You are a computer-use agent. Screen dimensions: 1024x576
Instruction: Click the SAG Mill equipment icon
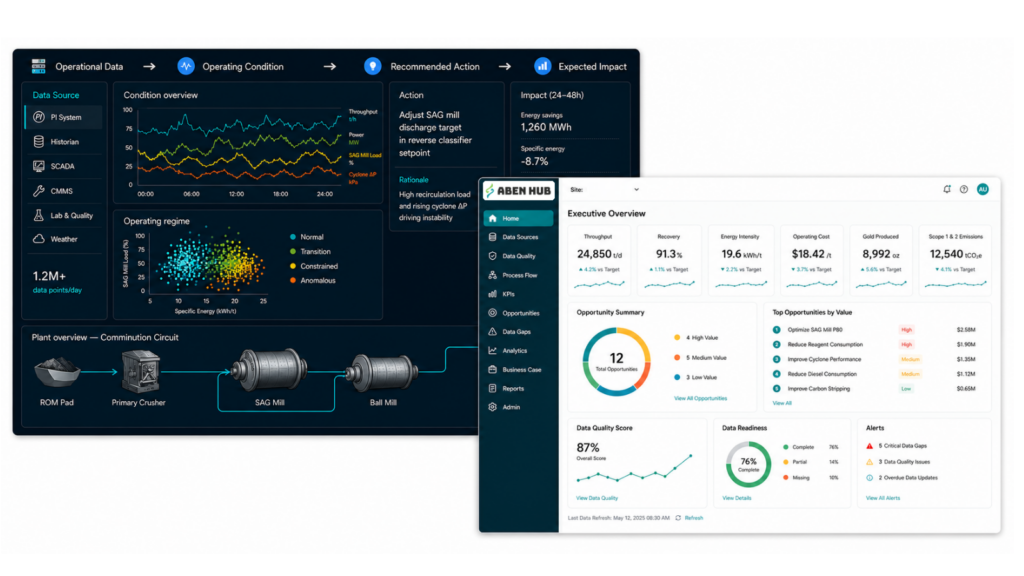[x=268, y=370]
